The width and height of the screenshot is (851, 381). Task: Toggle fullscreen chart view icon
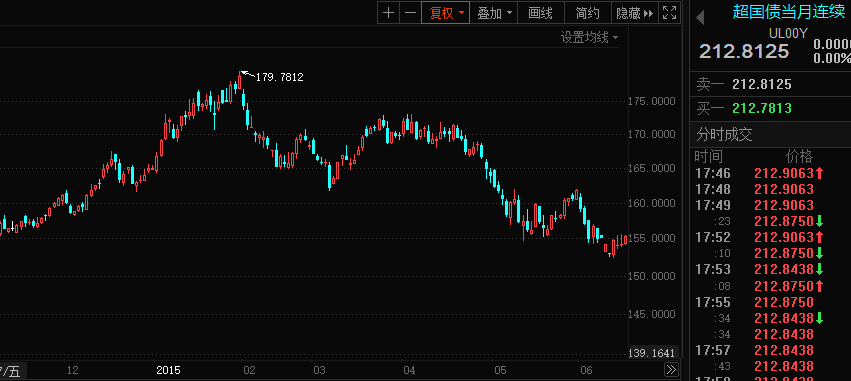tap(670, 13)
